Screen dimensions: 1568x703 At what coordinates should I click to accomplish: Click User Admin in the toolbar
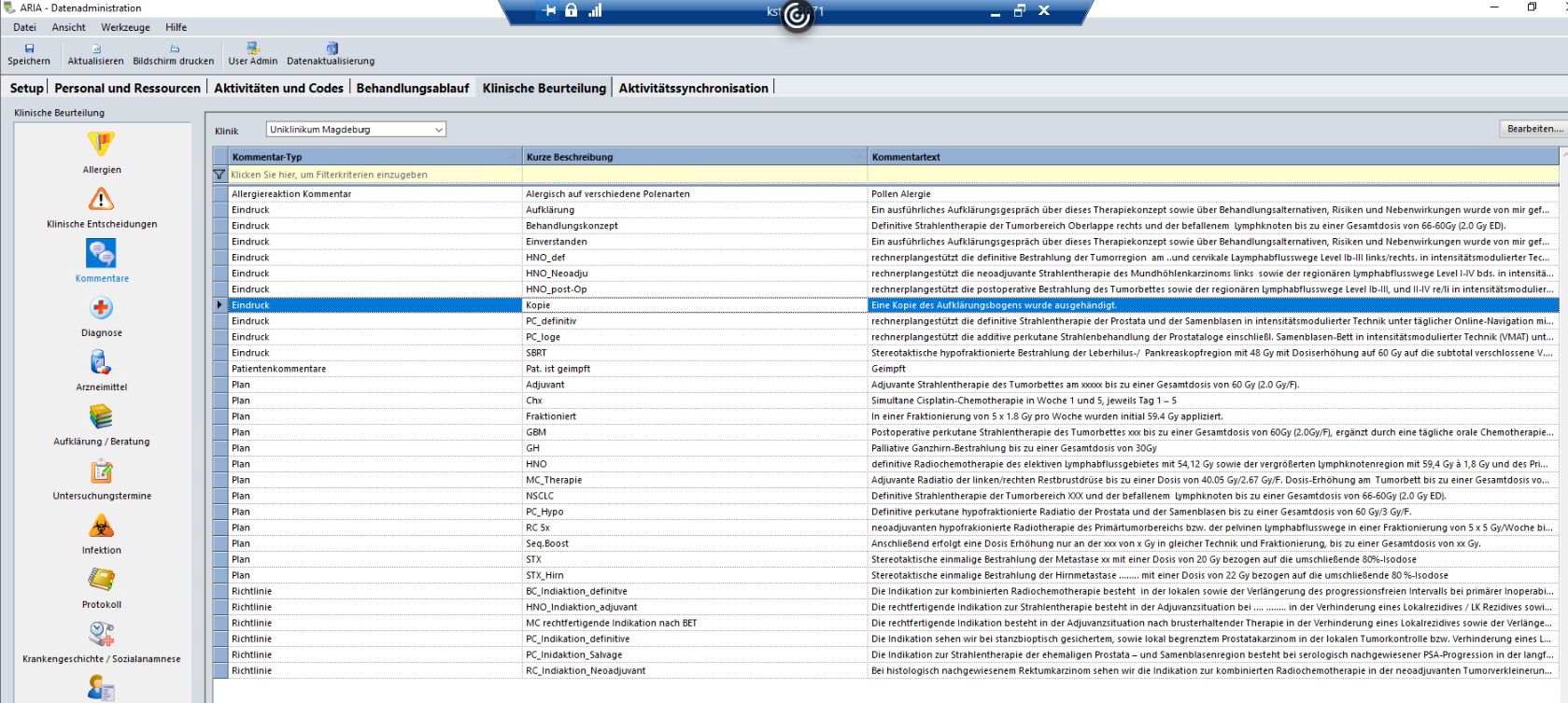[x=252, y=54]
